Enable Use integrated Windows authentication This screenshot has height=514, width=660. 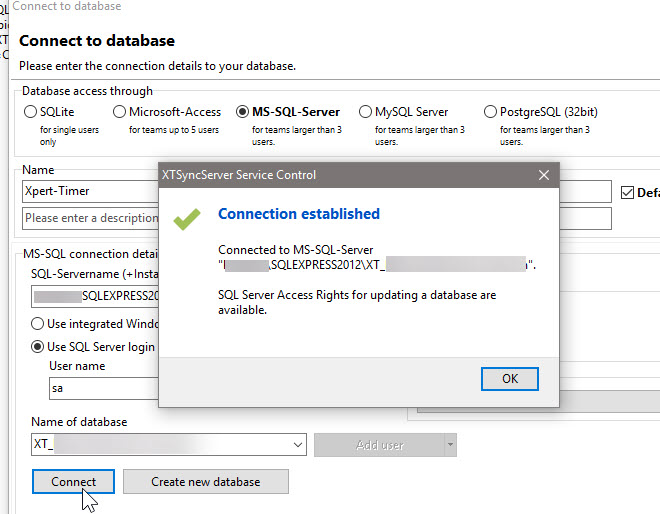(x=38, y=324)
